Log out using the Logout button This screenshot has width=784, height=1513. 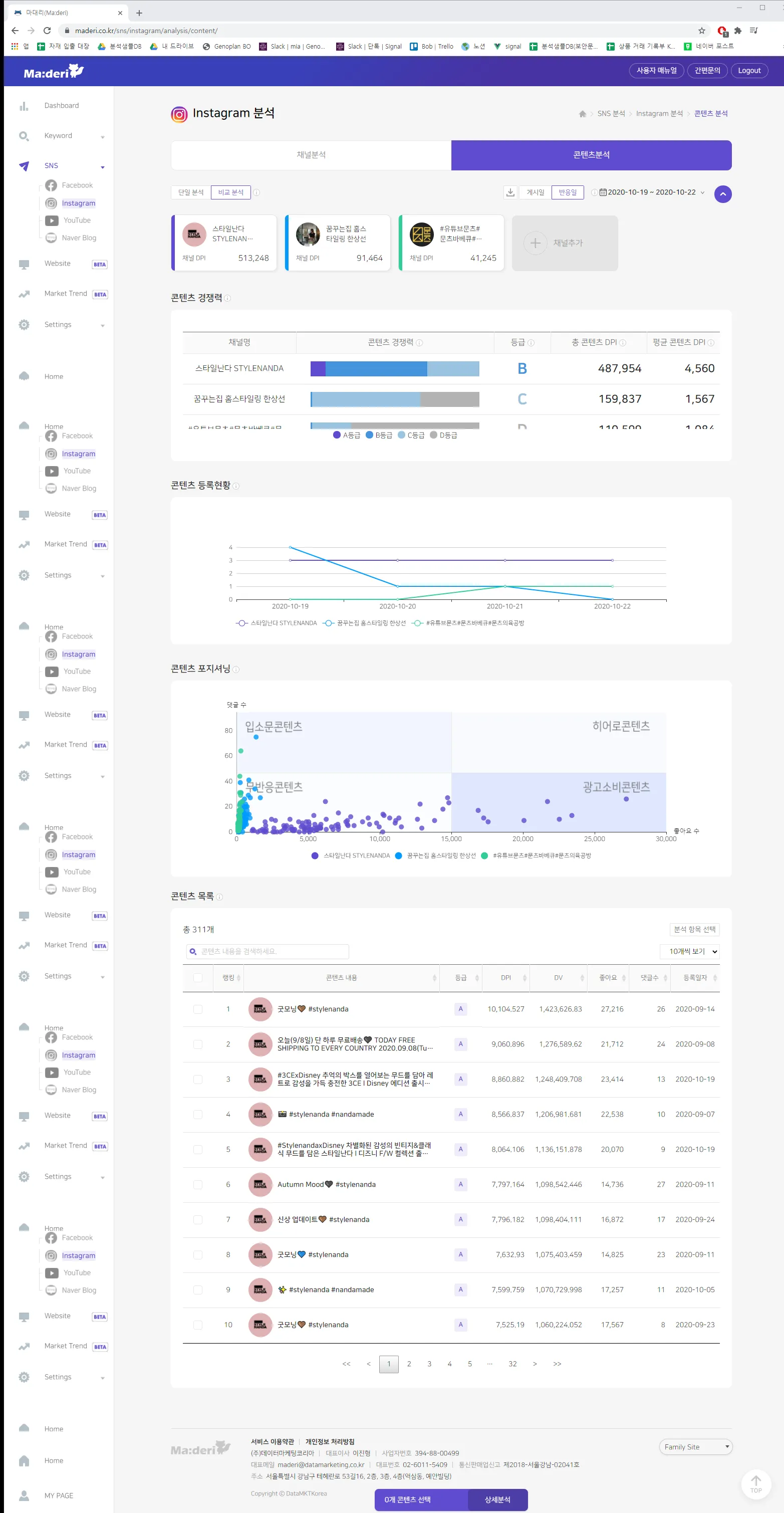pyautogui.click(x=749, y=71)
